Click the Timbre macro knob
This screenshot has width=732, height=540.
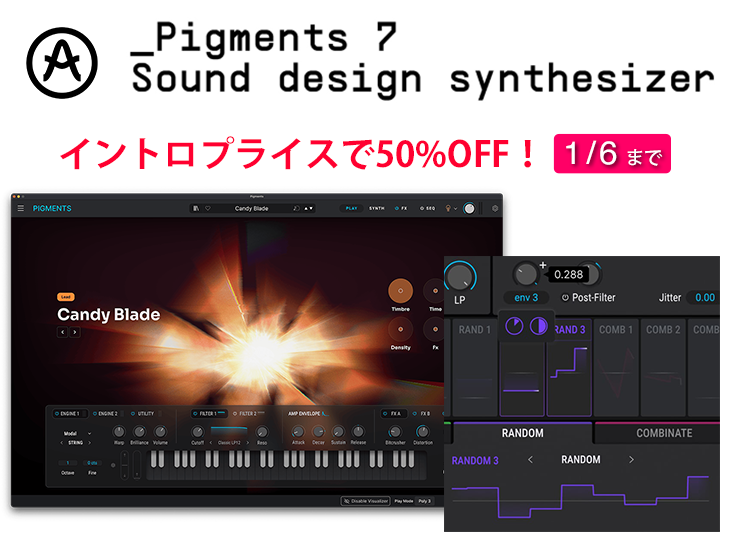pyautogui.click(x=401, y=291)
